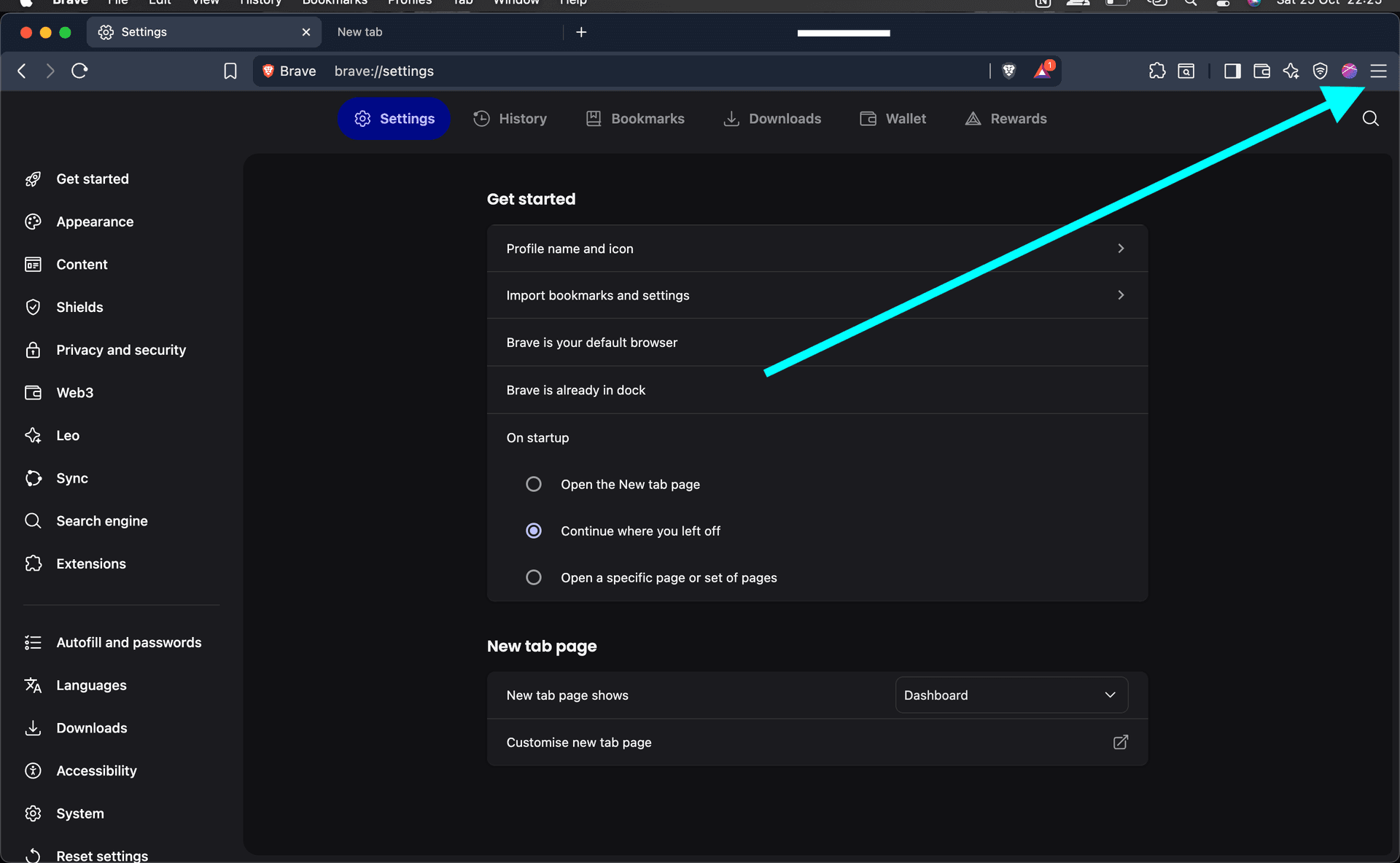Viewport: 1400px width, 863px height.
Task: Click the 'Customise new tab page' row
Action: [817, 742]
